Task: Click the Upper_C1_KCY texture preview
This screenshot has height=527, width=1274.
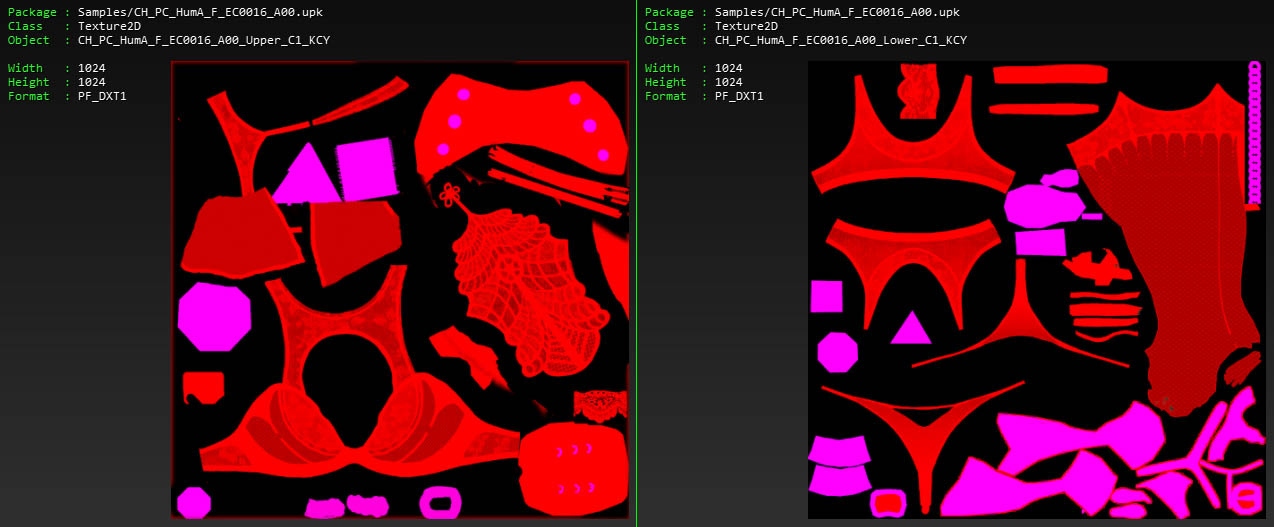Action: click(401, 290)
